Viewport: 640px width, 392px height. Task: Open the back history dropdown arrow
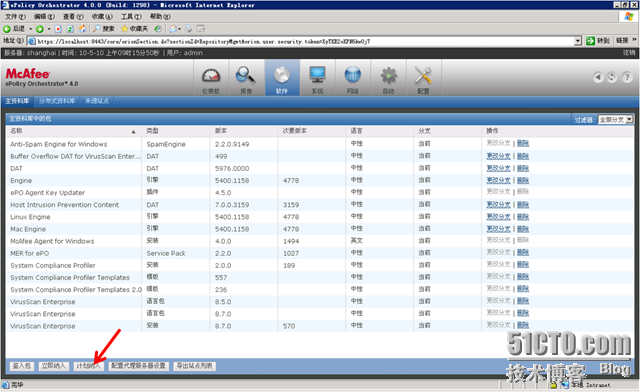click(30, 29)
